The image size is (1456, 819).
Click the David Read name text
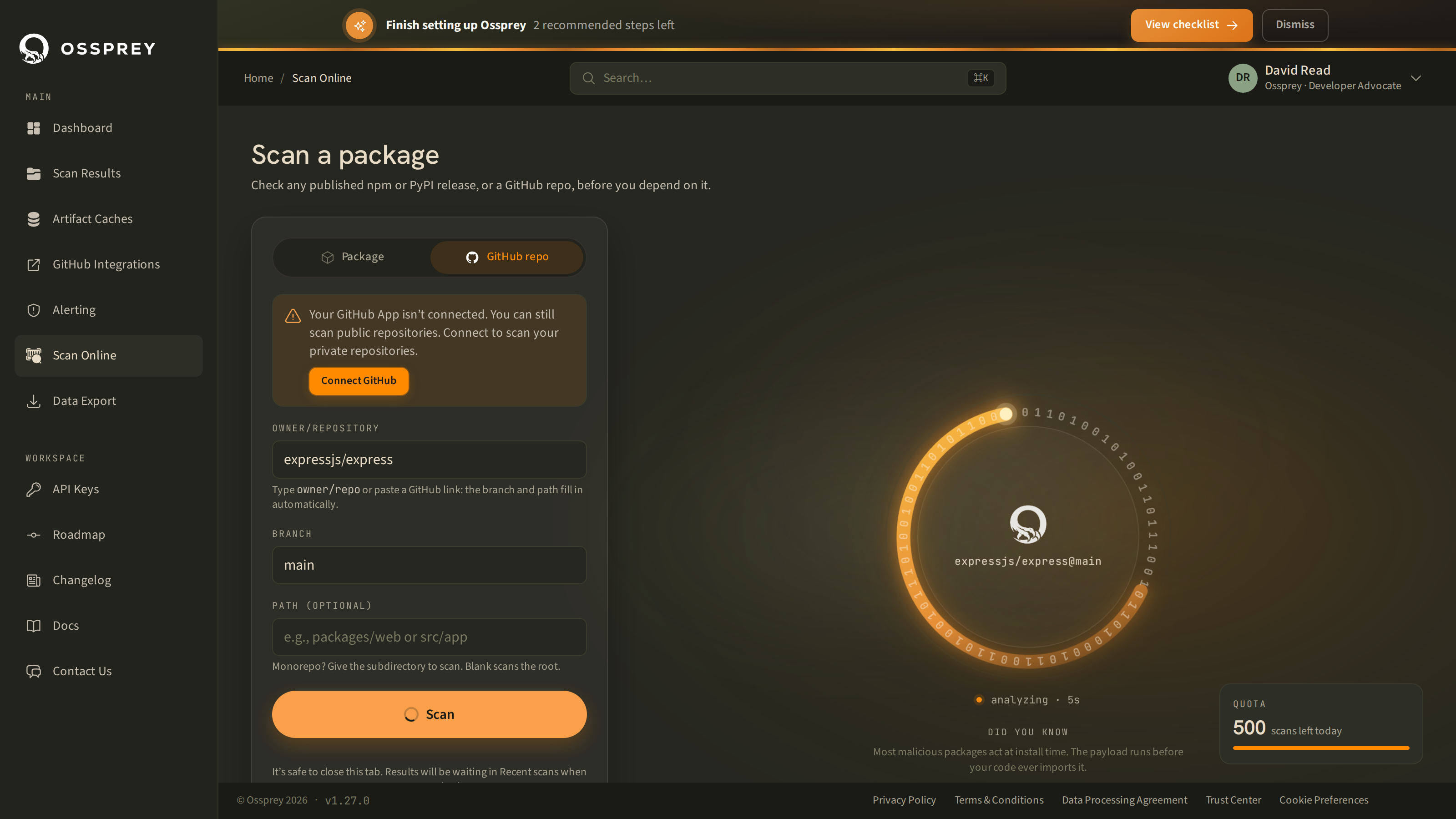1297,70
